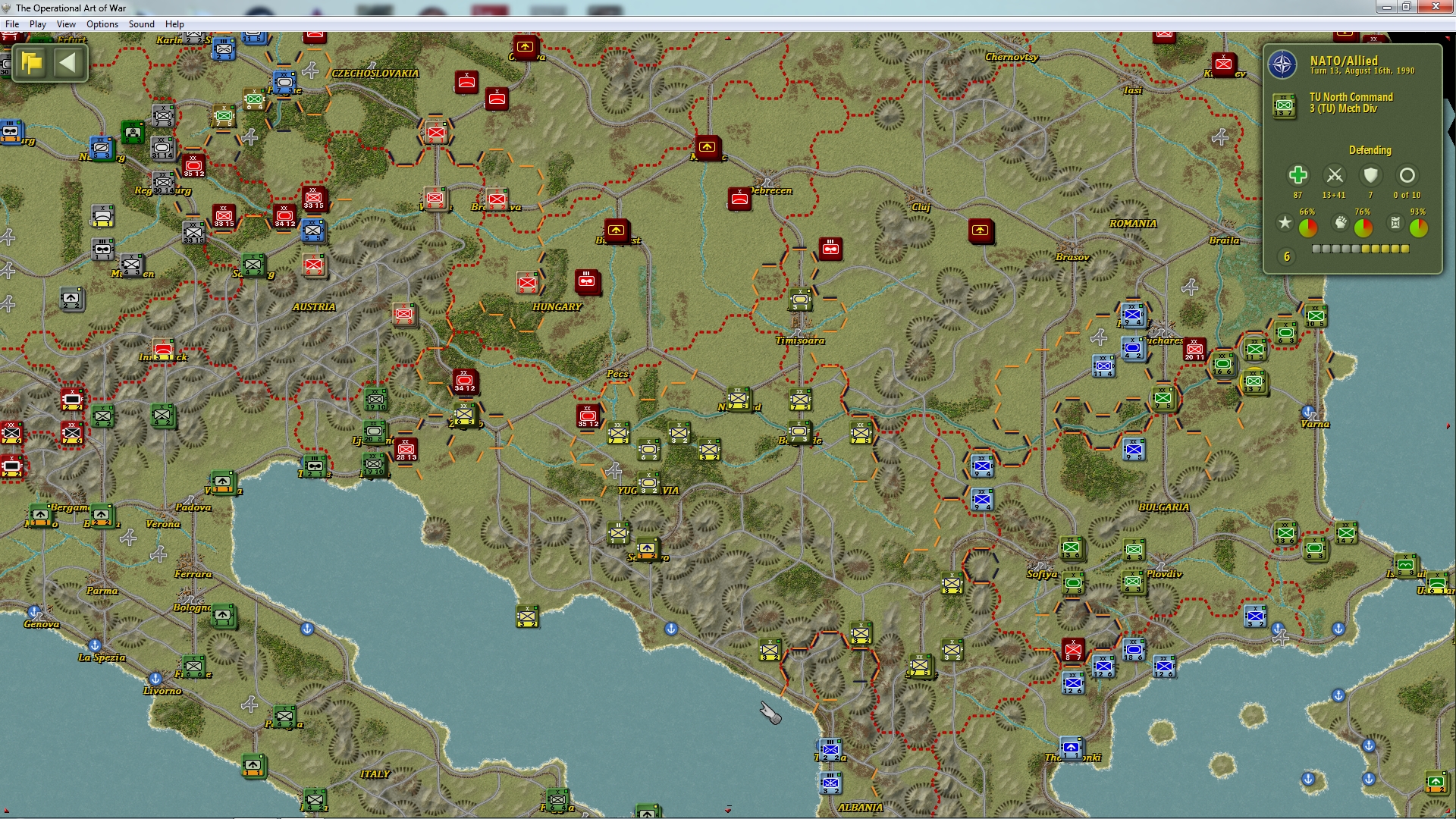
Task: Select the yellow unit on Novi Sad
Action: coord(739,399)
